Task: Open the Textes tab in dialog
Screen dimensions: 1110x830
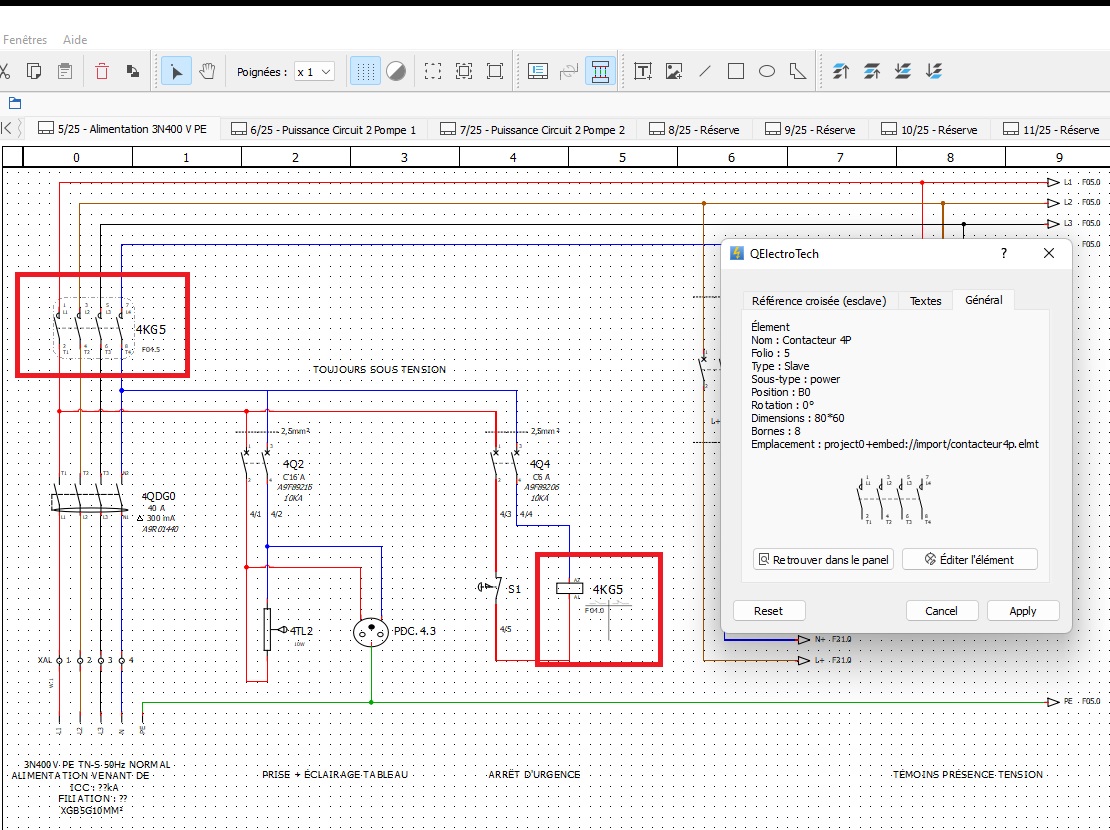Action: tap(925, 301)
